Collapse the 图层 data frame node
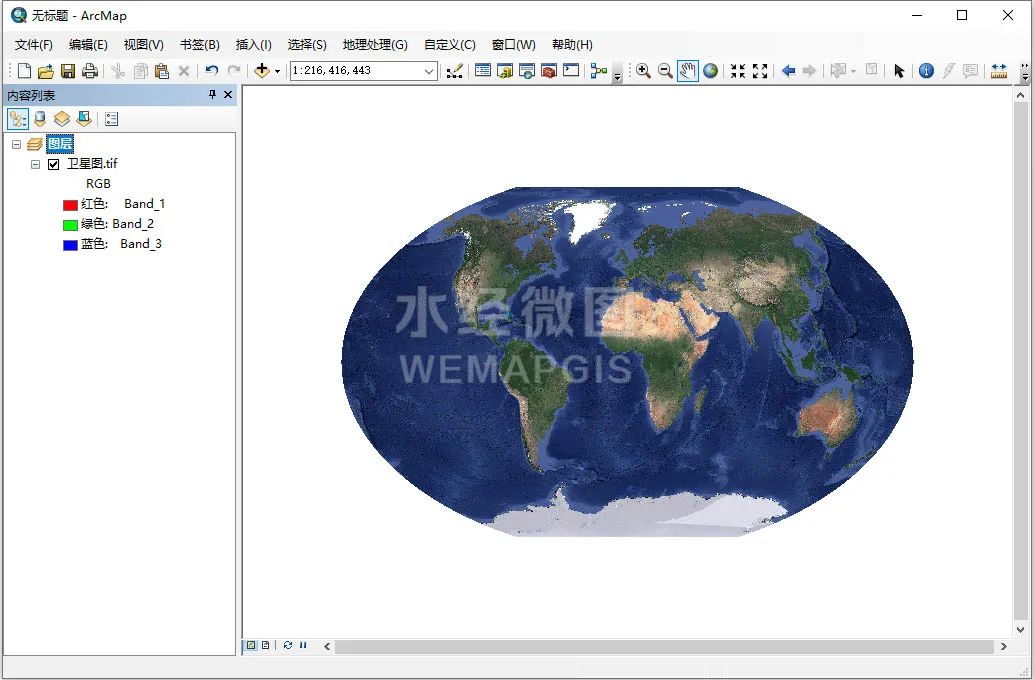Screen dimensions: 1034x680 (16, 143)
